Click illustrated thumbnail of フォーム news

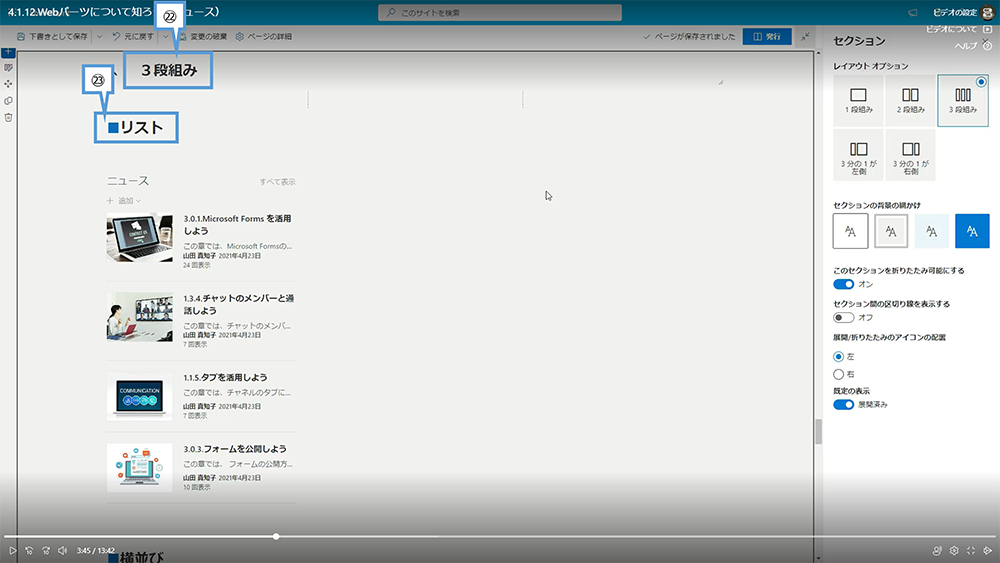[x=140, y=467]
